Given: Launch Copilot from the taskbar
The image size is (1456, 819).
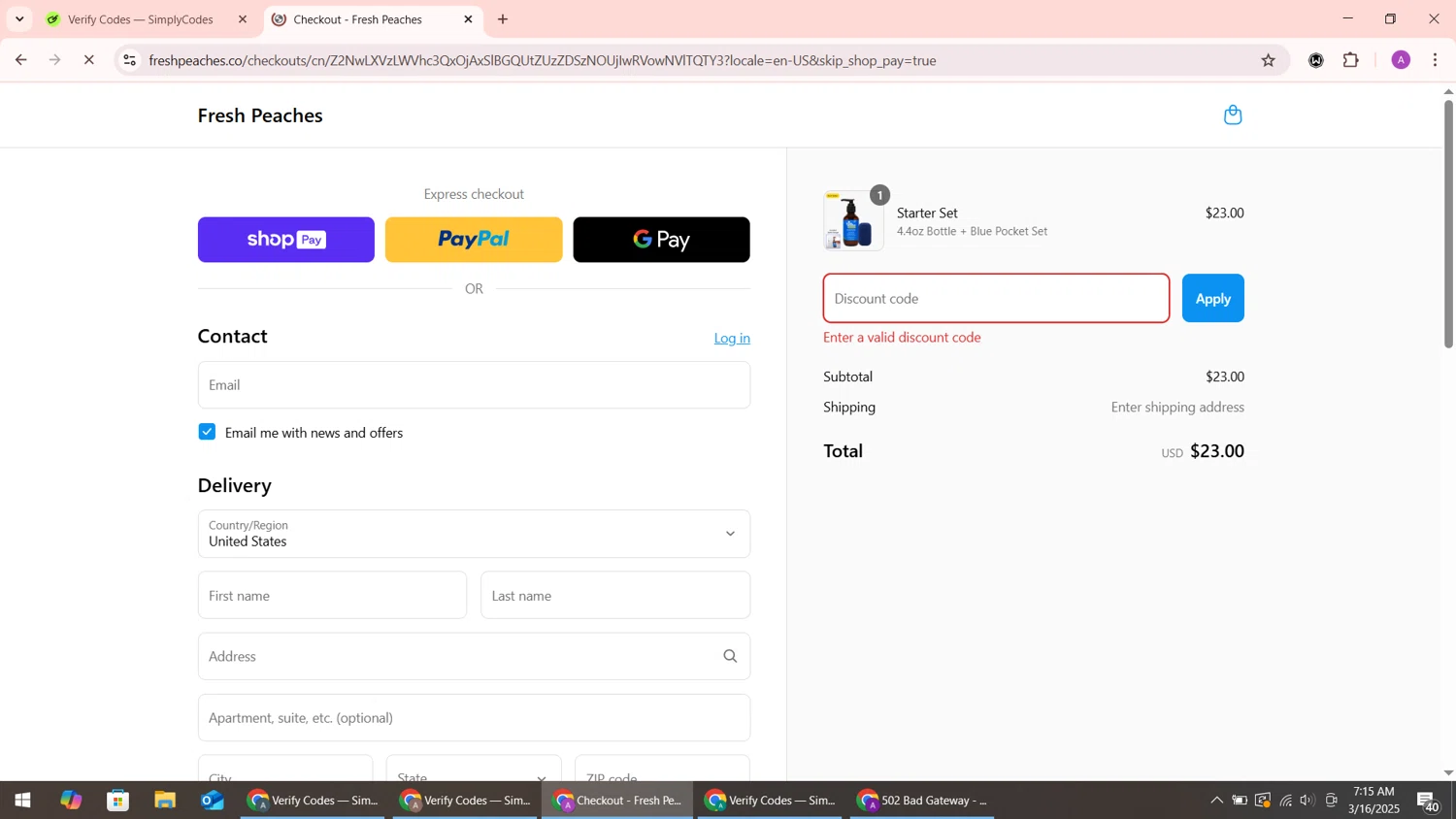Looking at the screenshot, I should pos(71,801).
